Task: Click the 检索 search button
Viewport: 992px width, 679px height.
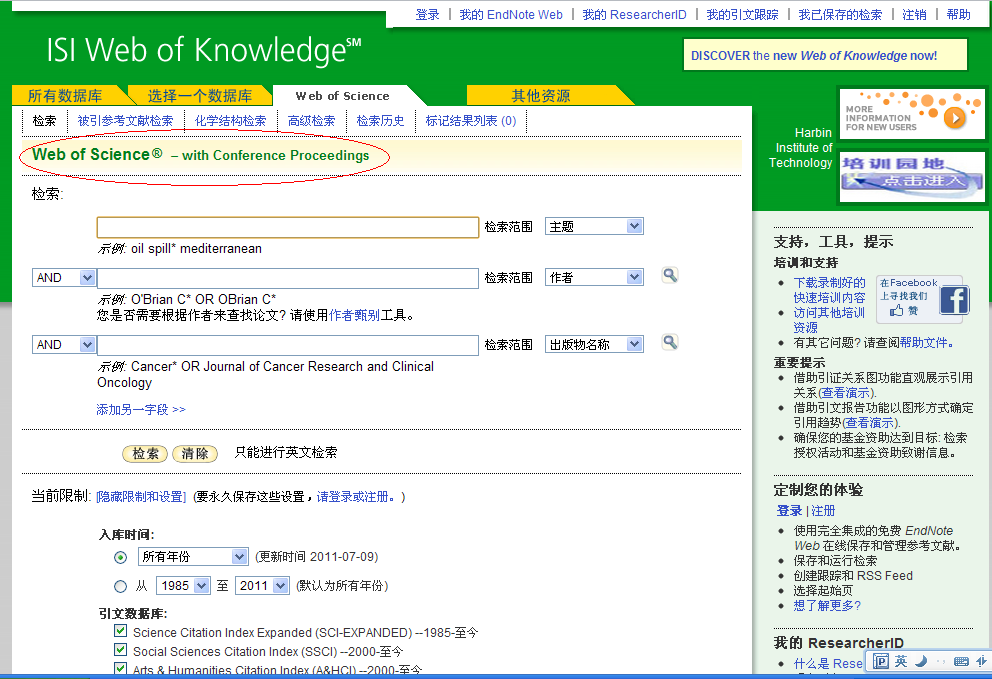Action: click(145, 454)
